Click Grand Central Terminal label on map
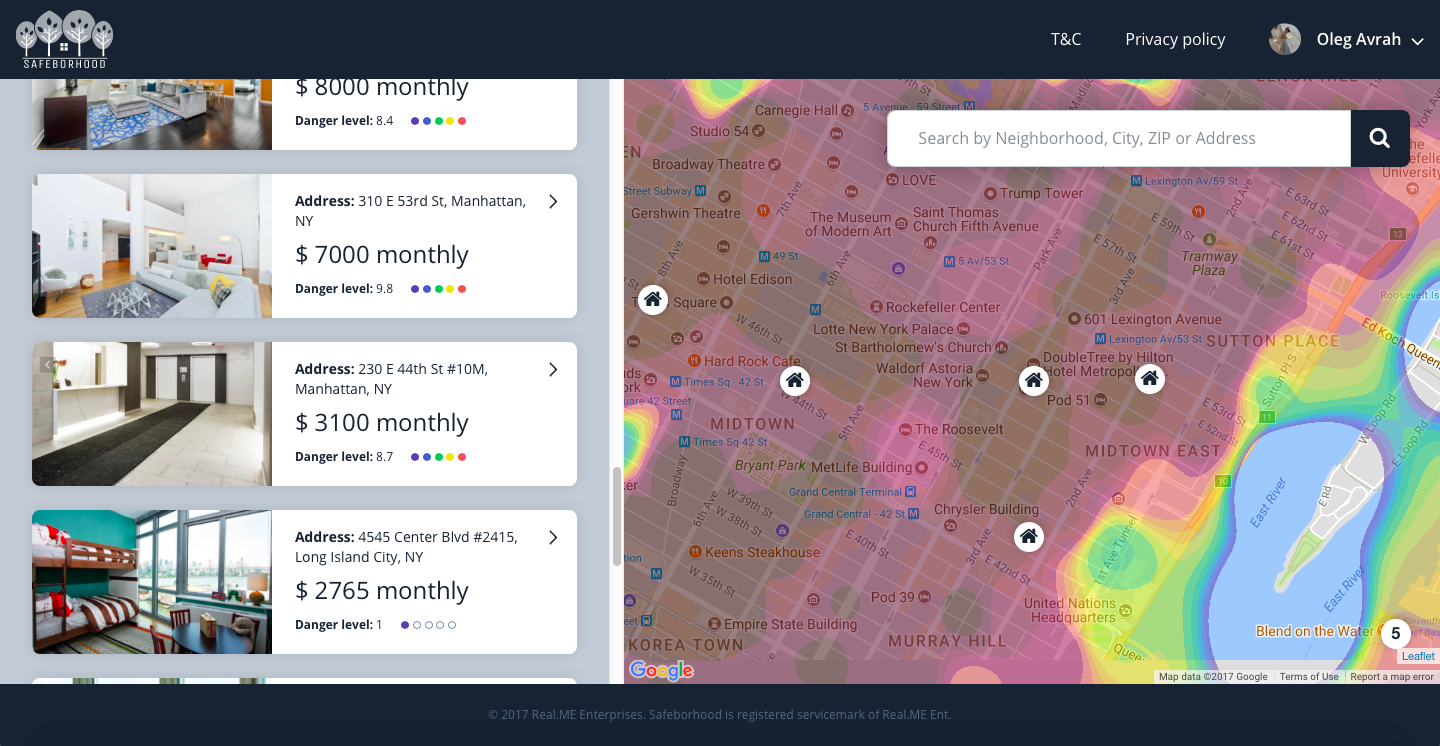The image size is (1440, 746). pyautogui.click(x=845, y=492)
